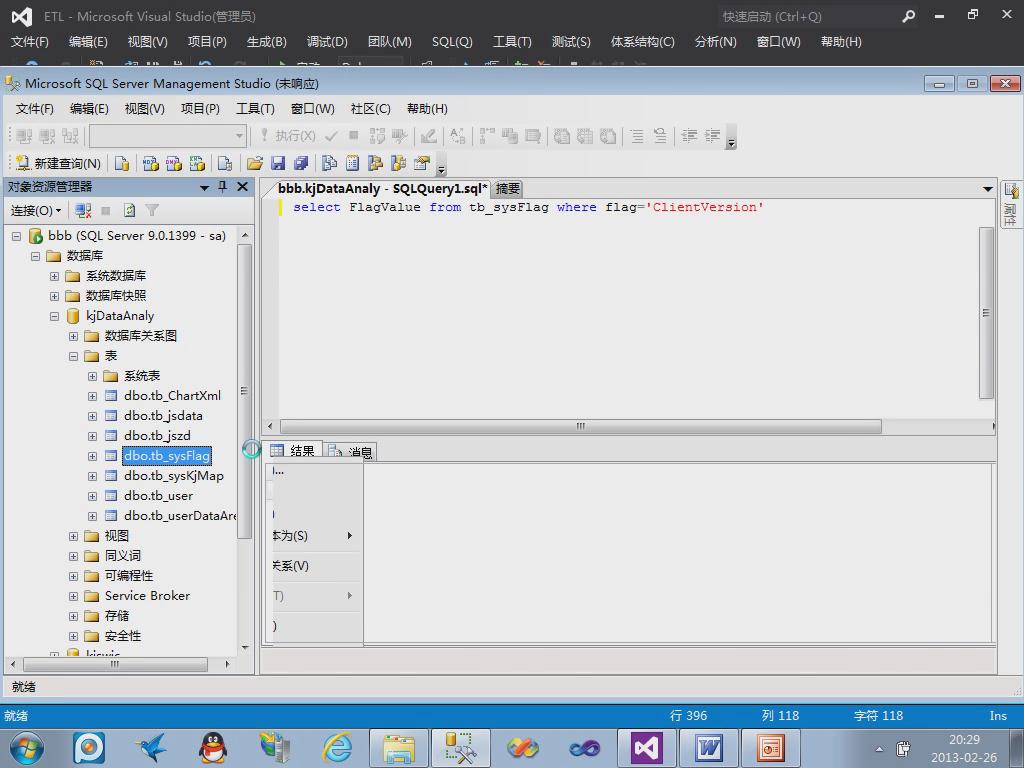The image size is (1024, 768).
Task: Open the available databases combo box
Action: tap(168, 136)
